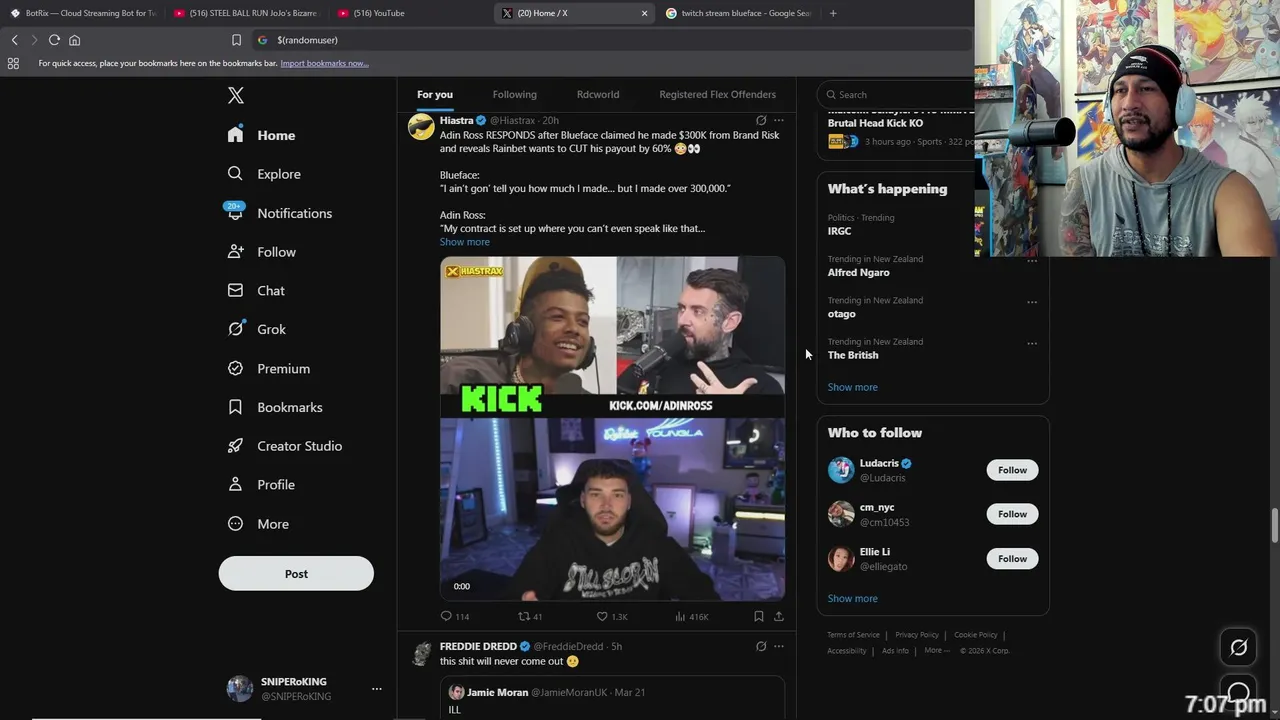Screen dimensions: 1280x720
Task: Expand Hiastra post with Show more
Action: pos(465,242)
